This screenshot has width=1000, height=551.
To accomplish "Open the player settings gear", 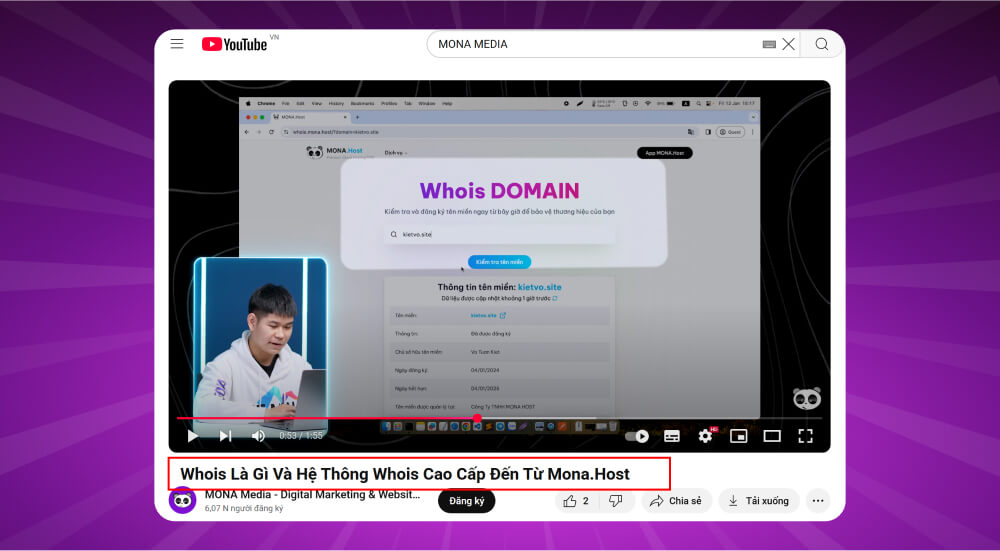I will coord(705,436).
